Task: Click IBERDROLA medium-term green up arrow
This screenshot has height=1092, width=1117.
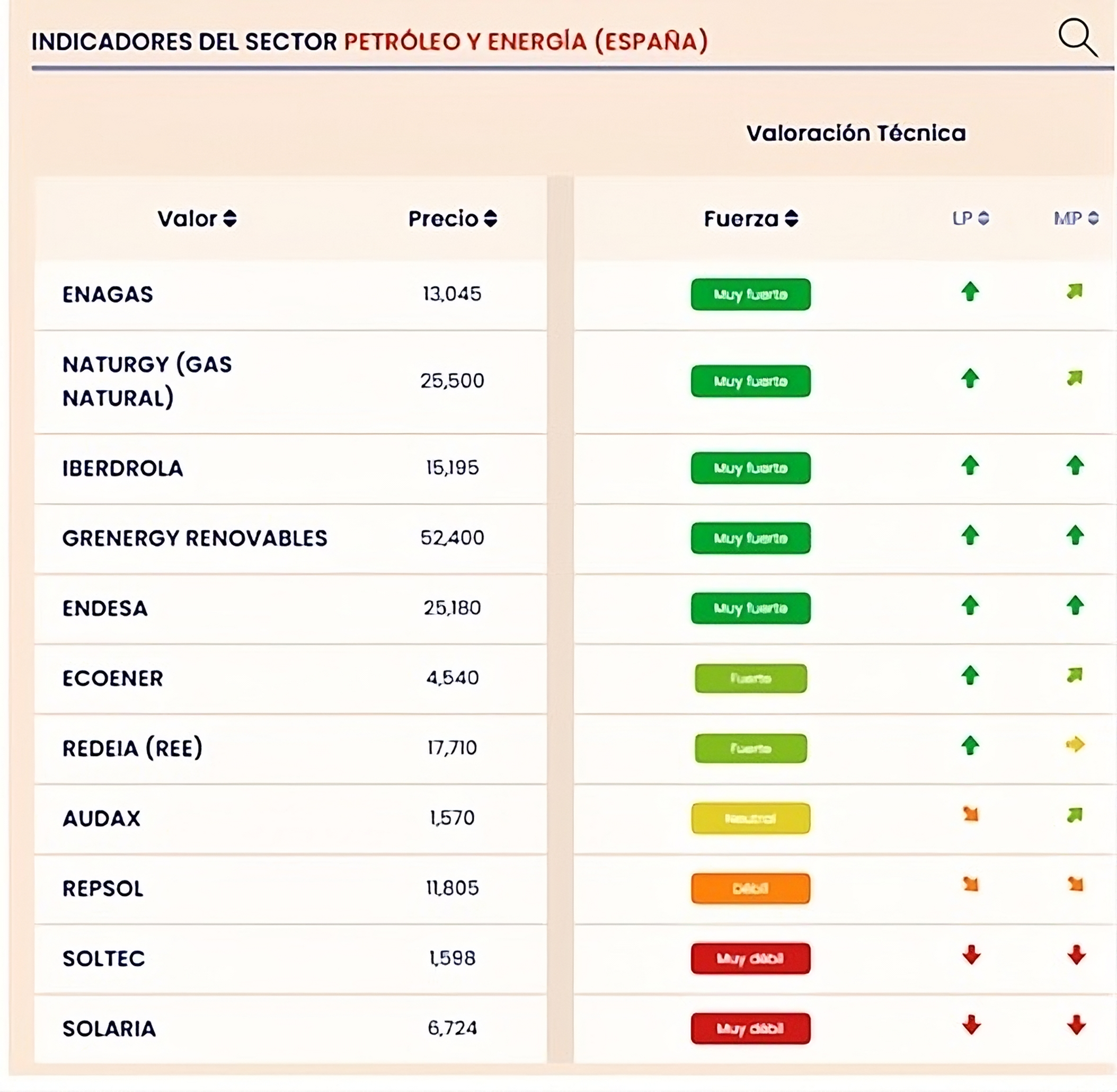Action: (1075, 466)
